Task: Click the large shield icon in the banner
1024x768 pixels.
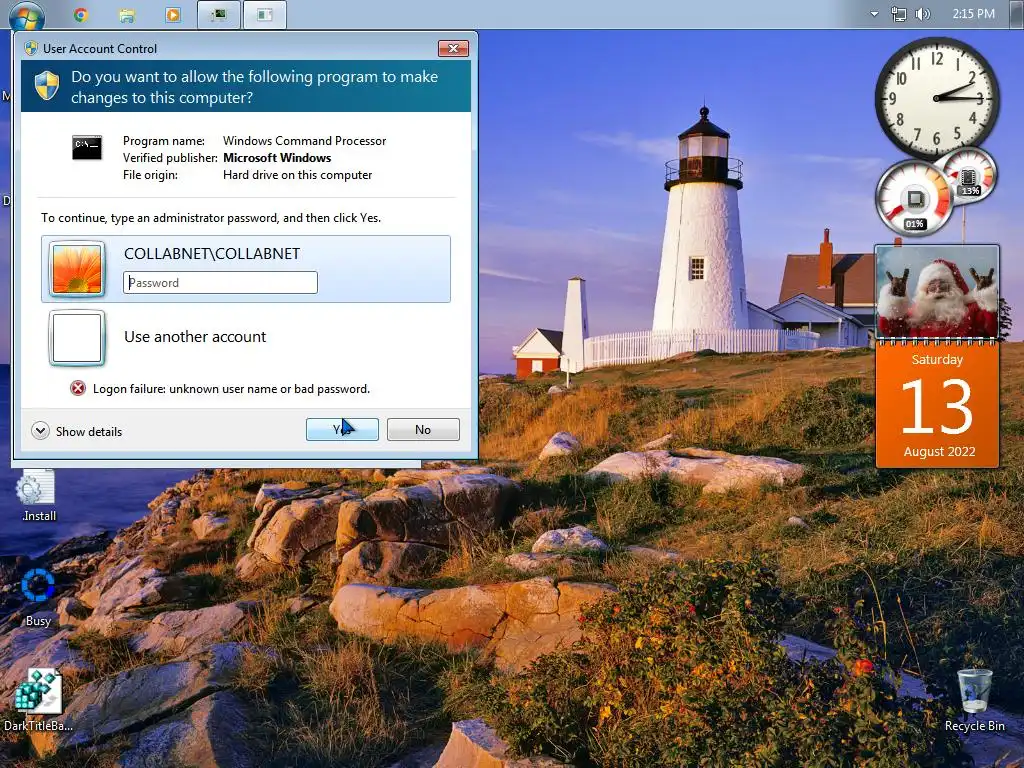Action: [x=47, y=86]
